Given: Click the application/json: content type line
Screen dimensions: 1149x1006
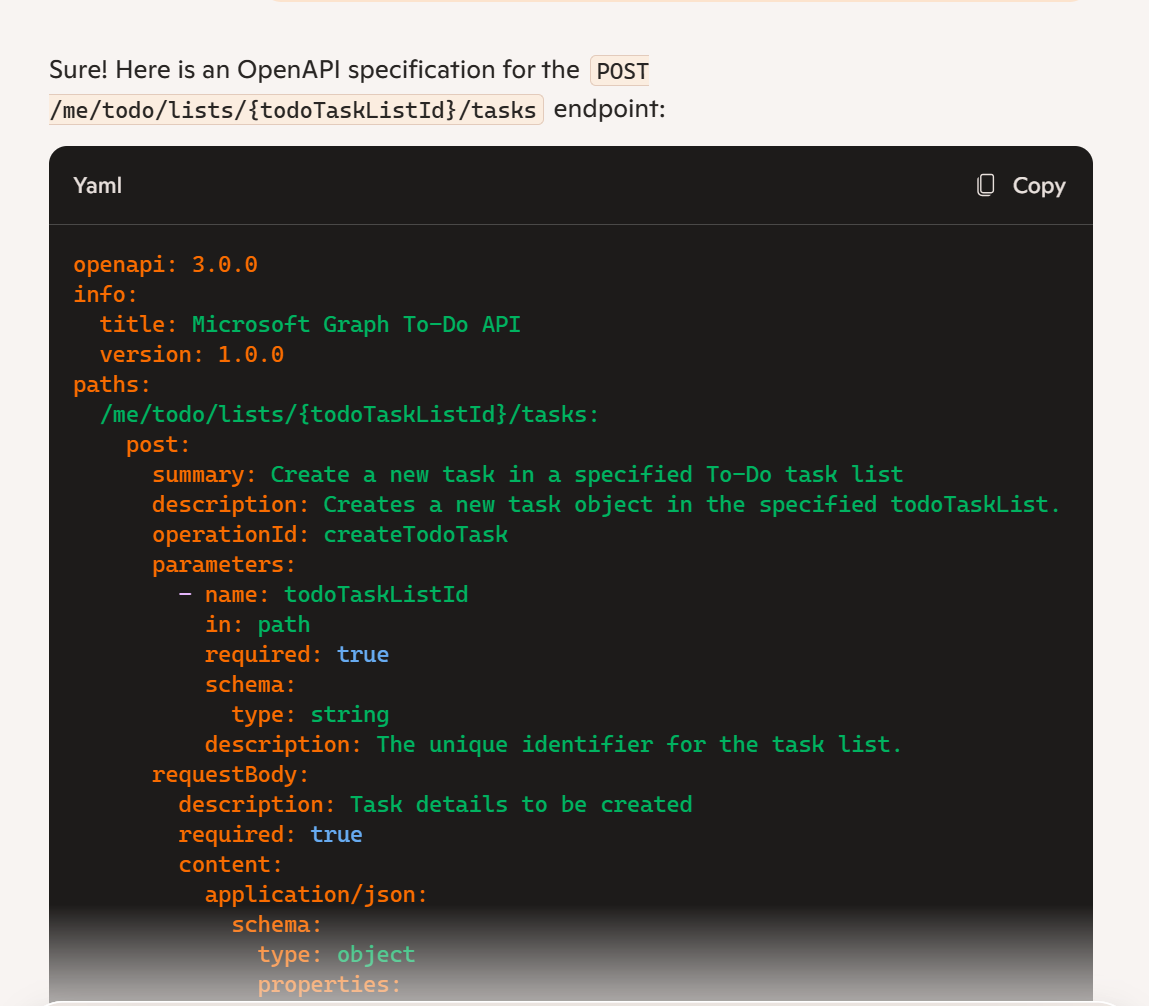Looking at the screenshot, I should 316,894.
